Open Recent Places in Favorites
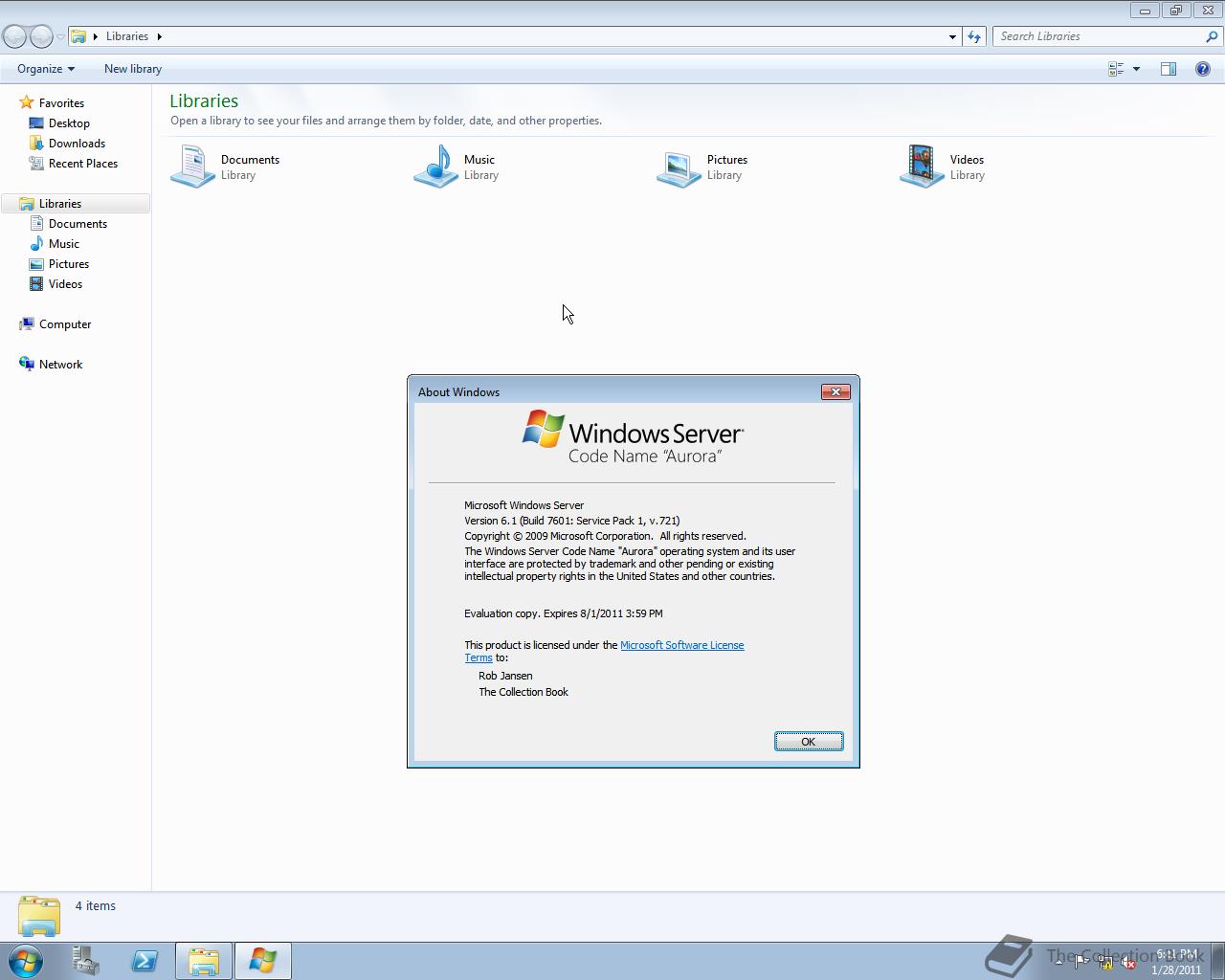1225x980 pixels. click(x=83, y=164)
